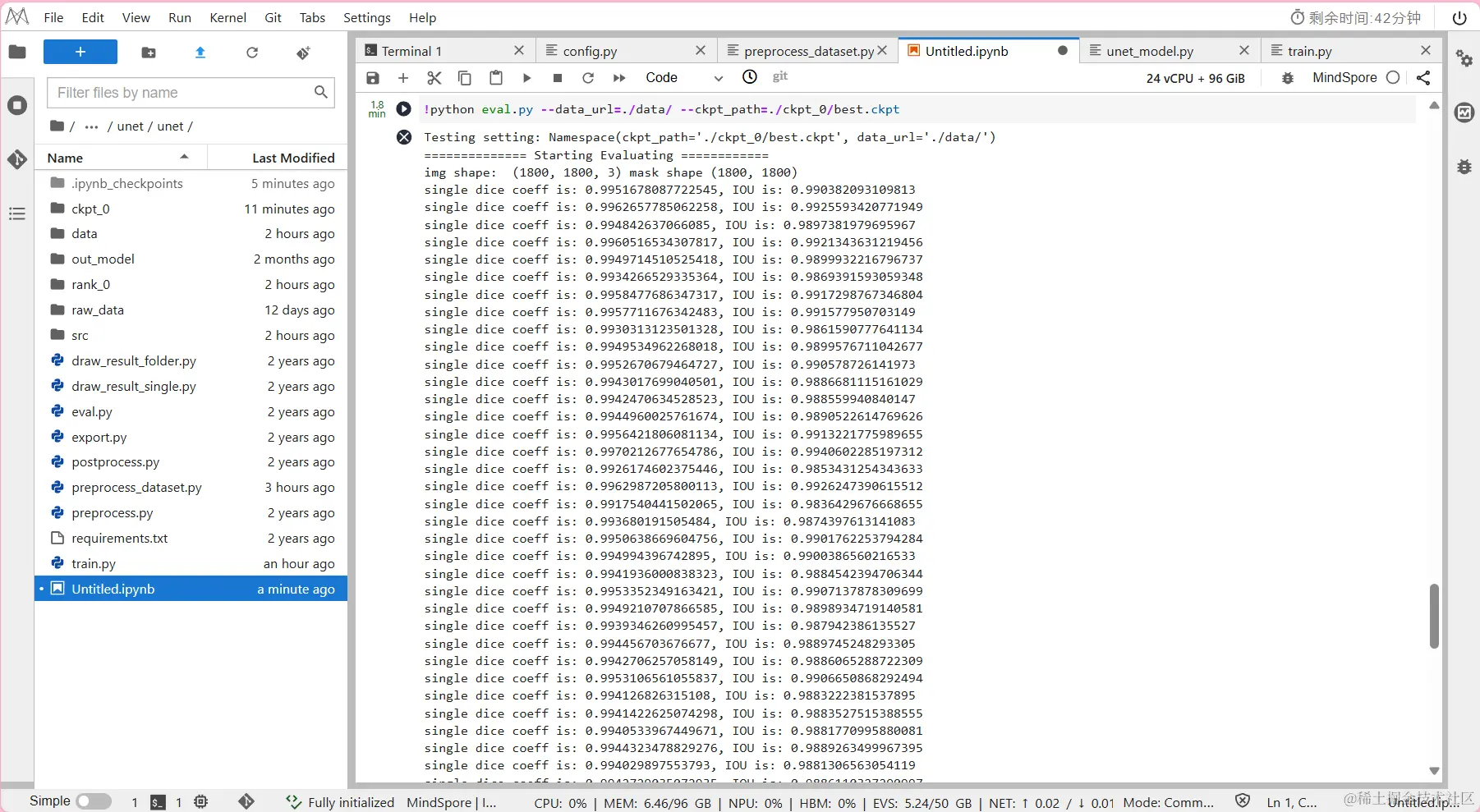Select Untitled.ipynb in file list
Image resolution: width=1480 pixels, height=812 pixels.
pyautogui.click(x=191, y=589)
